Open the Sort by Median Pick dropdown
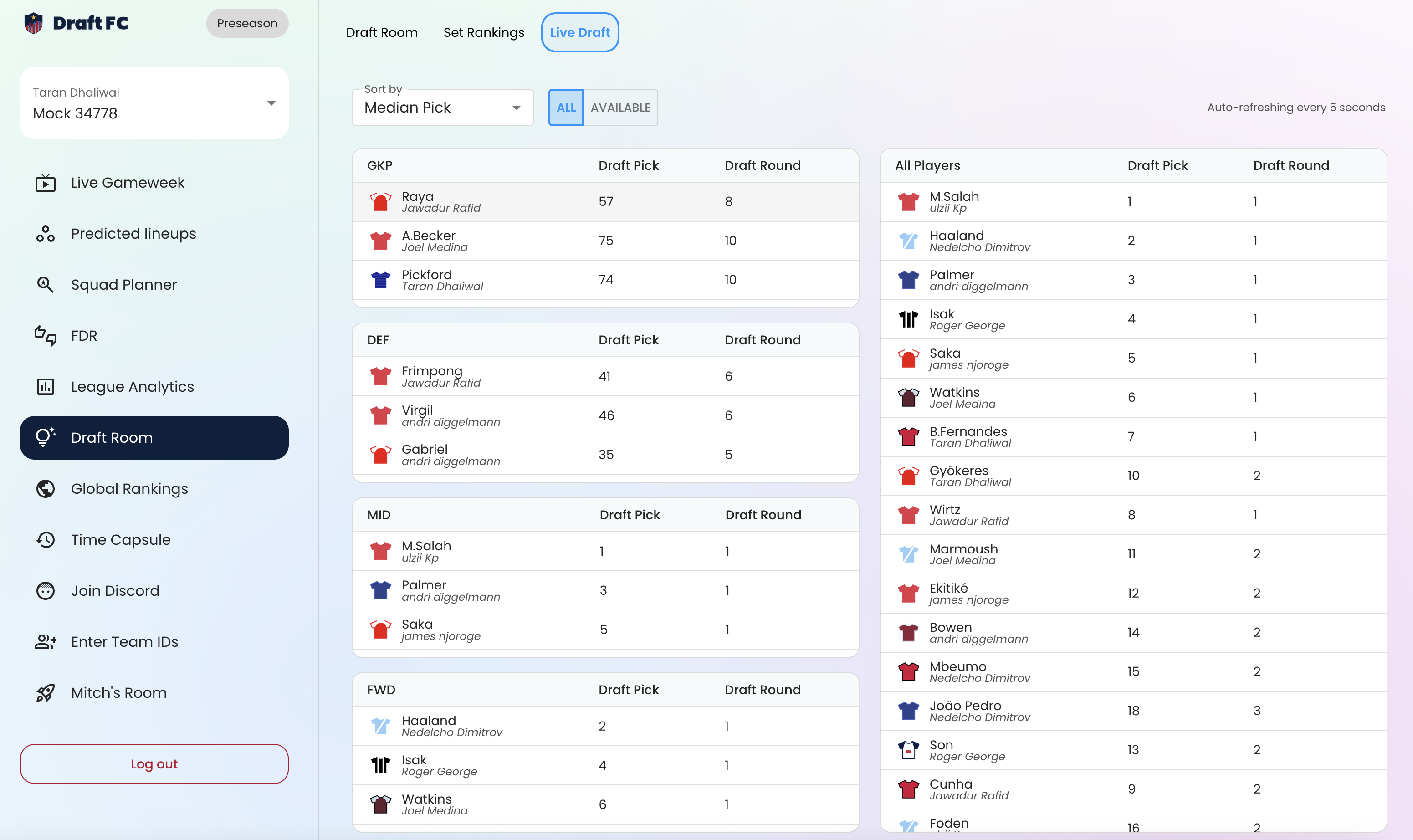Viewport: 1413px width, 840px height. (x=442, y=108)
